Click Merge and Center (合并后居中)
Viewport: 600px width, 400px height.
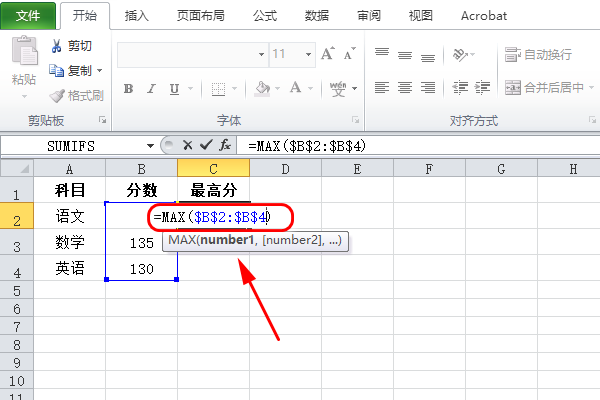544,88
